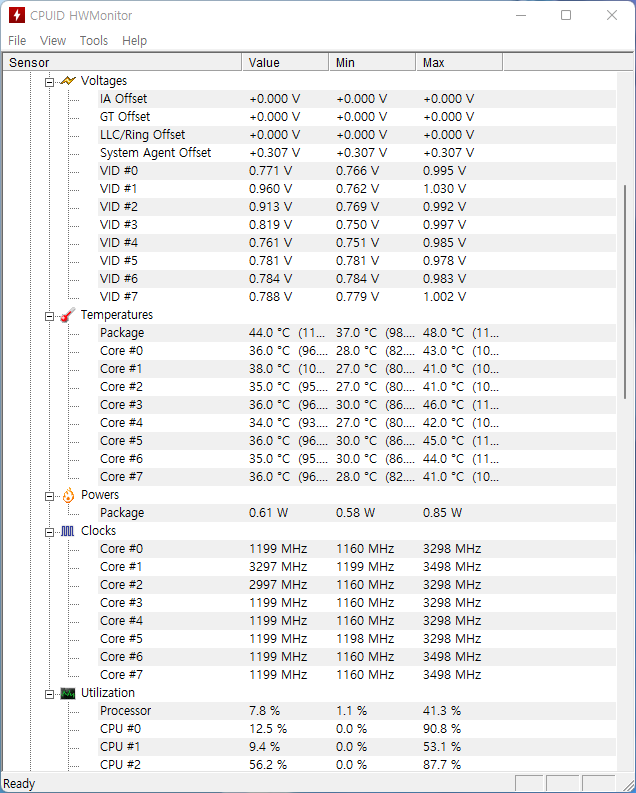636x793 pixels.
Task: Minimize the HWMonitor window
Action: (x=521, y=15)
